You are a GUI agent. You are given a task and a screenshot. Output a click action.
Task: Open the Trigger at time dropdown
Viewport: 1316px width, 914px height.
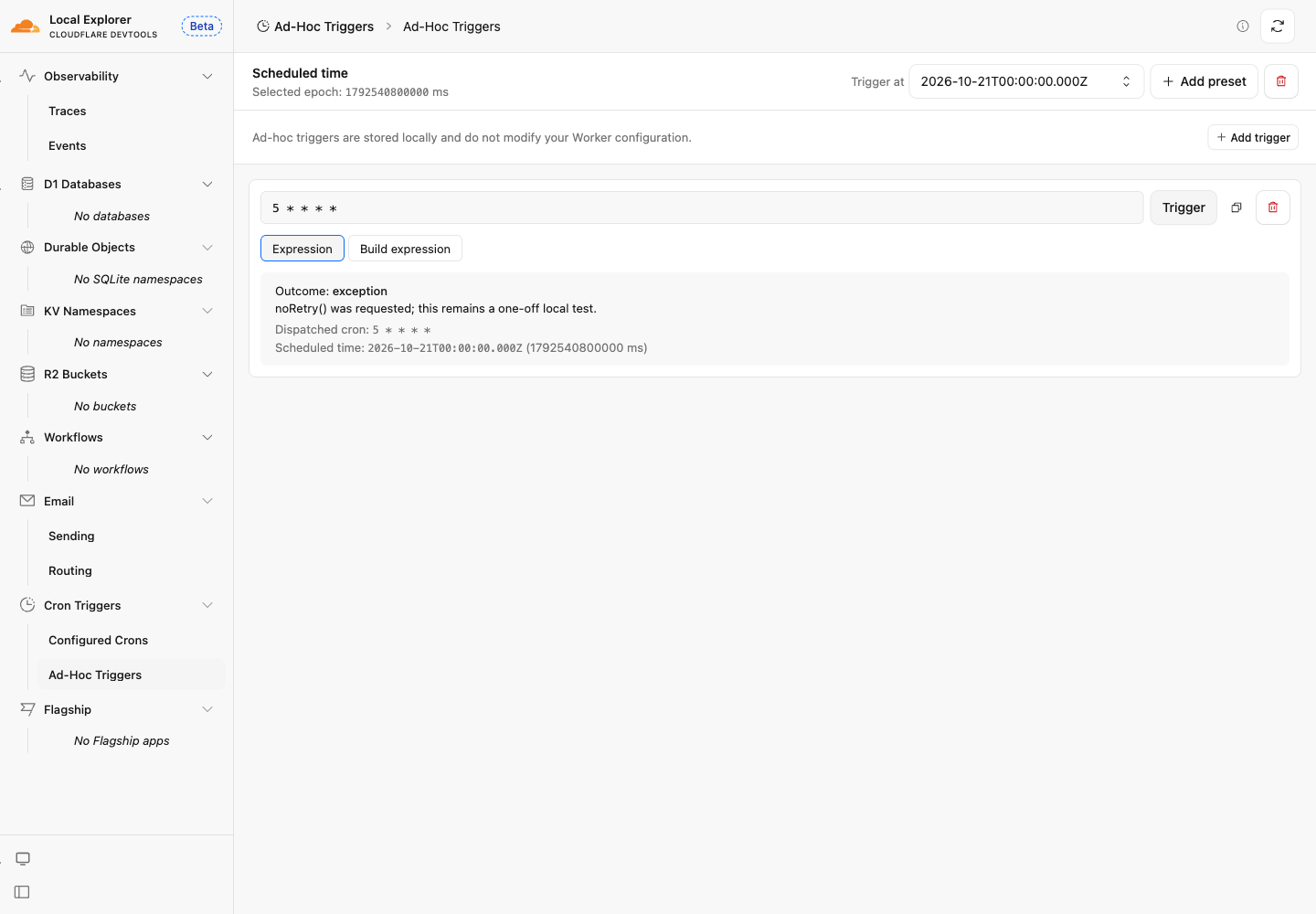point(1026,81)
